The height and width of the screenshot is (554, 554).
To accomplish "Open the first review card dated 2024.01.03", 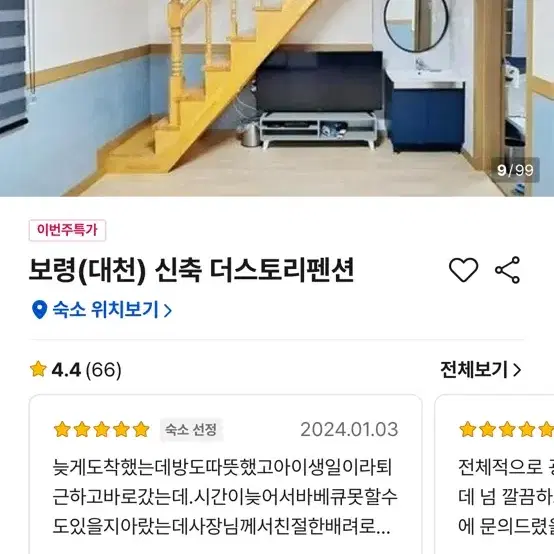I will coord(225,474).
